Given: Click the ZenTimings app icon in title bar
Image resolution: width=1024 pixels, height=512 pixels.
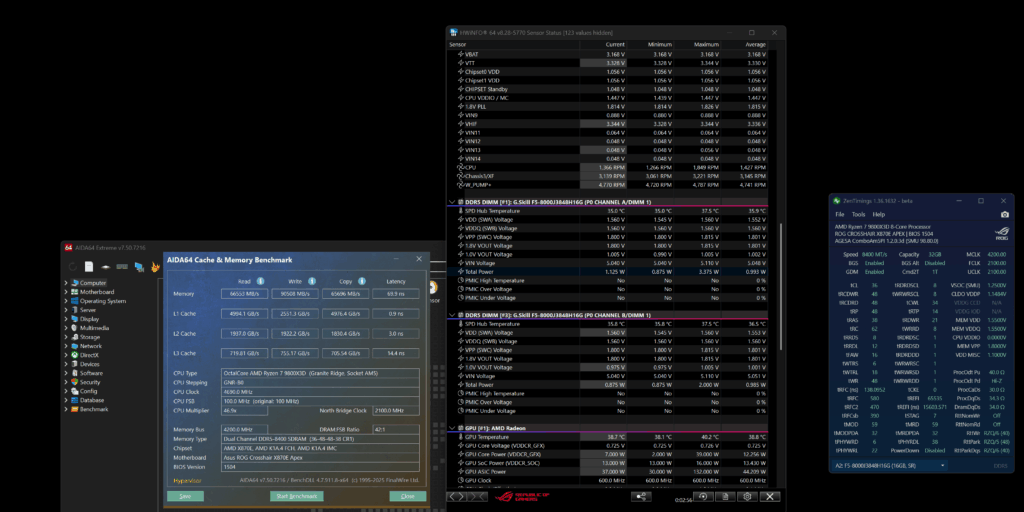Looking at the screenshot, I should click(837, 200).
